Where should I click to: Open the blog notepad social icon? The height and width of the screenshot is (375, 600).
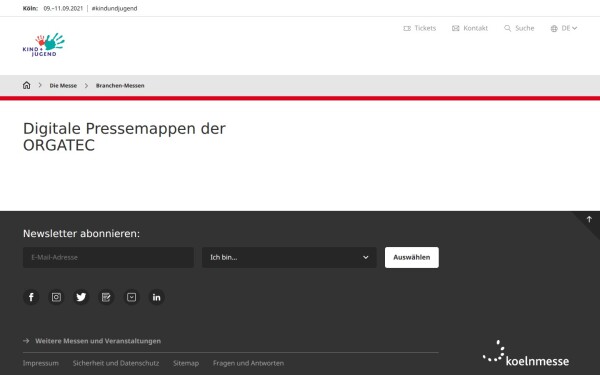point(106,297)
